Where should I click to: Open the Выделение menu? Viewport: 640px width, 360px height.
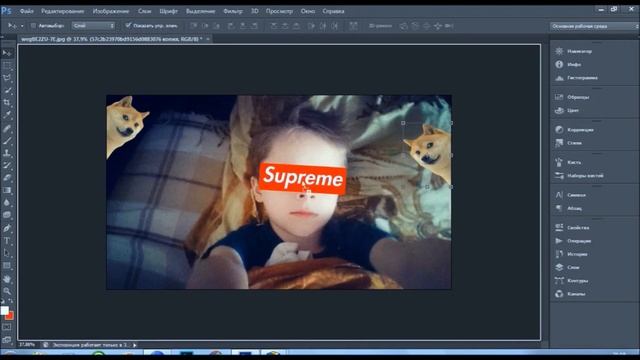point(200,11)
